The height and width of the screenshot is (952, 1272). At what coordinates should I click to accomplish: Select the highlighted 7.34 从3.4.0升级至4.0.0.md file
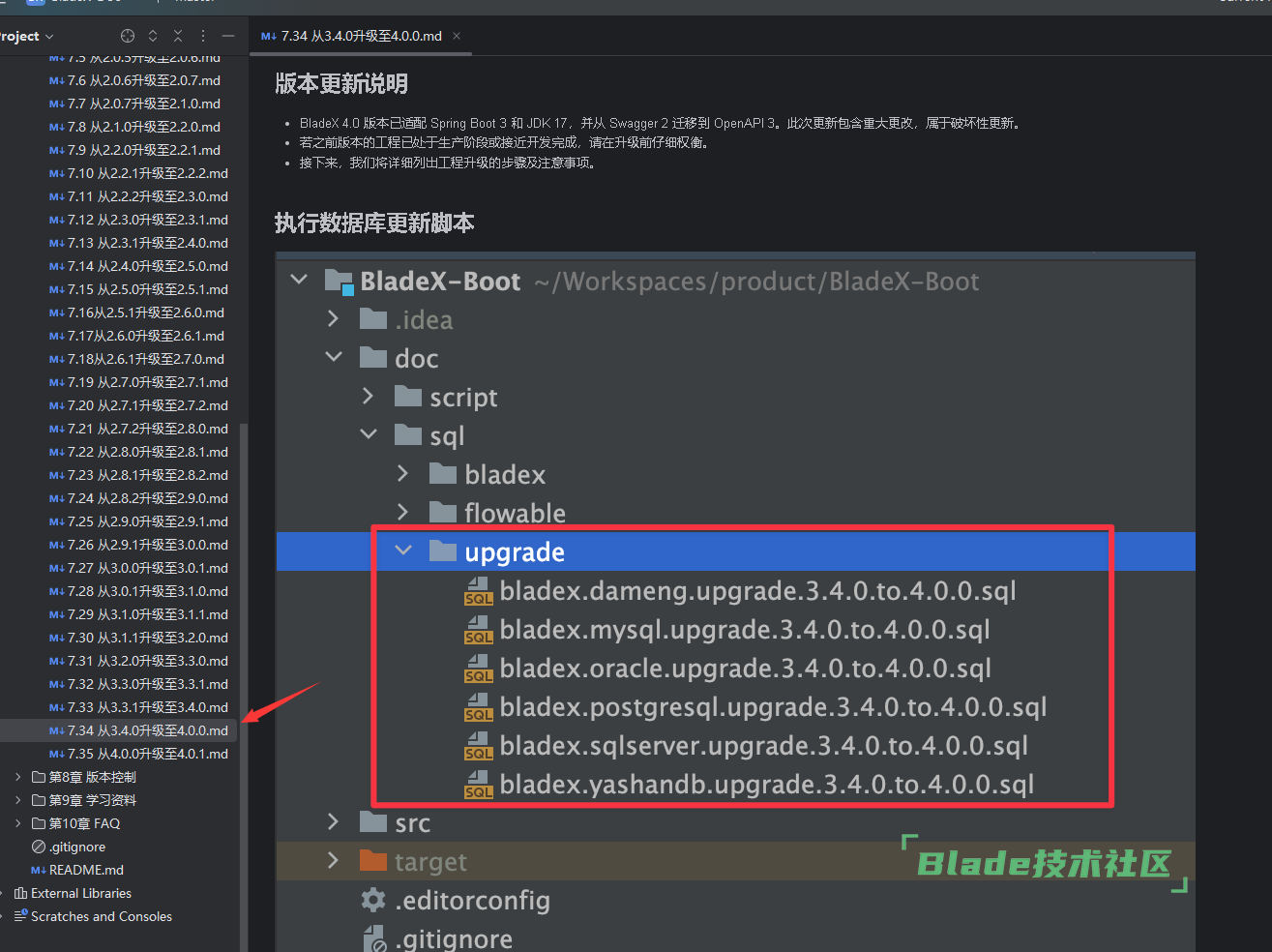point(148,730)
